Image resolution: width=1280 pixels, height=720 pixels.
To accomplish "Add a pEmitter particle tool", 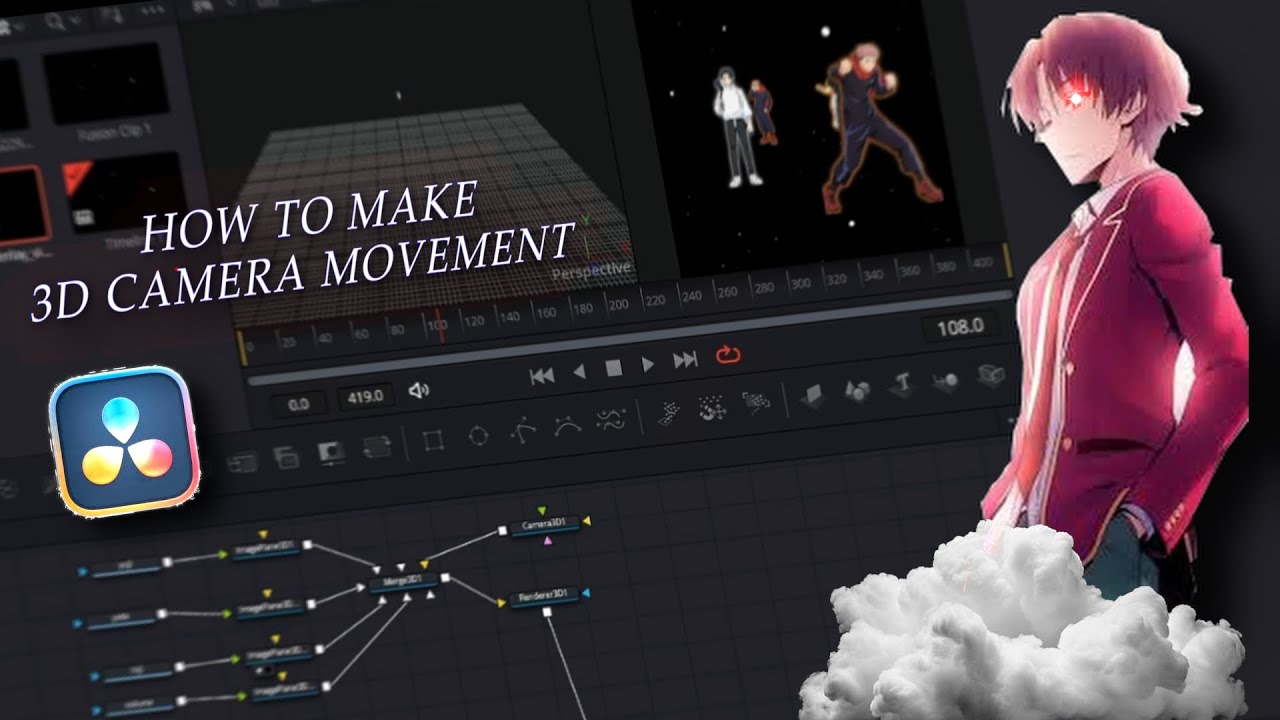I will [x=668, y=414].
